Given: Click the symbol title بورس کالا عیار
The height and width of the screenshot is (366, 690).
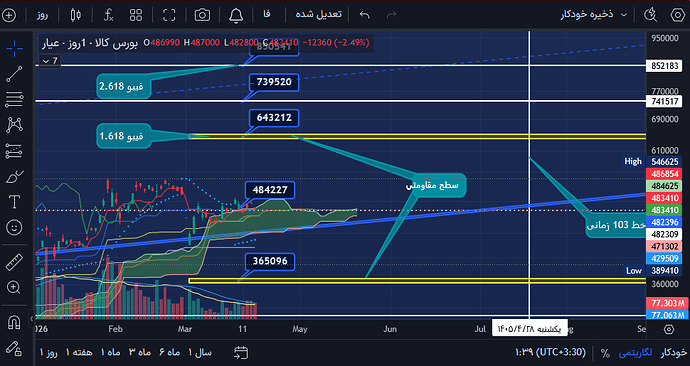Looking at the screenshot, I should point(90,43).
